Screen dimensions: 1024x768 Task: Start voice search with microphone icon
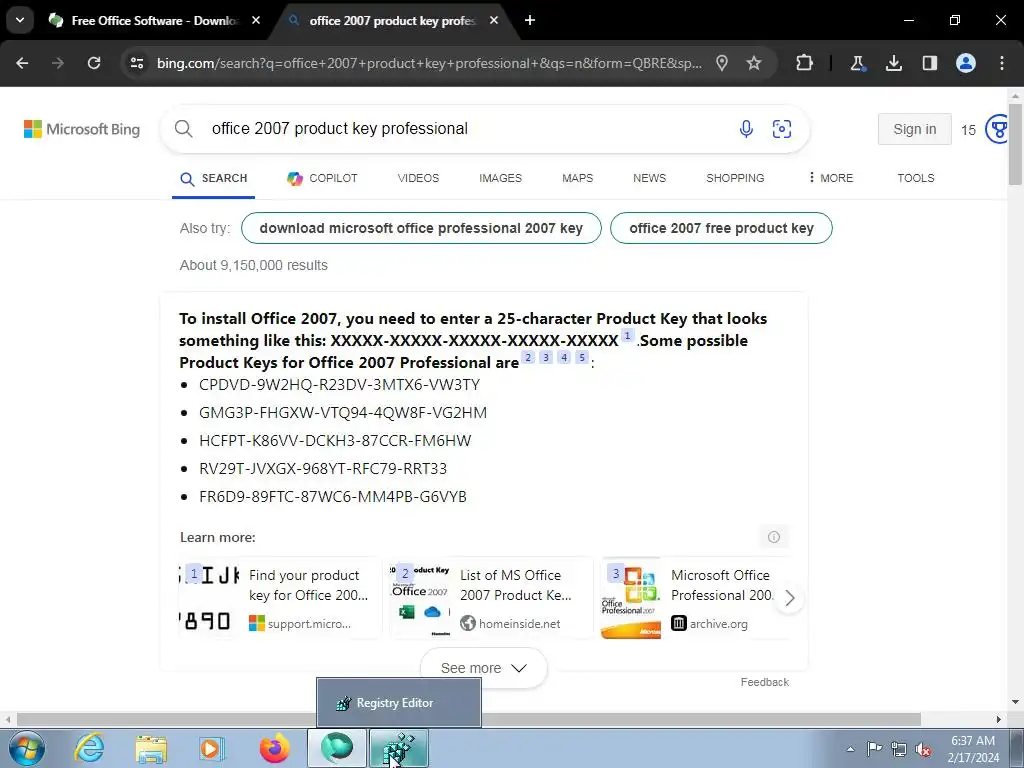pos(746,129)
